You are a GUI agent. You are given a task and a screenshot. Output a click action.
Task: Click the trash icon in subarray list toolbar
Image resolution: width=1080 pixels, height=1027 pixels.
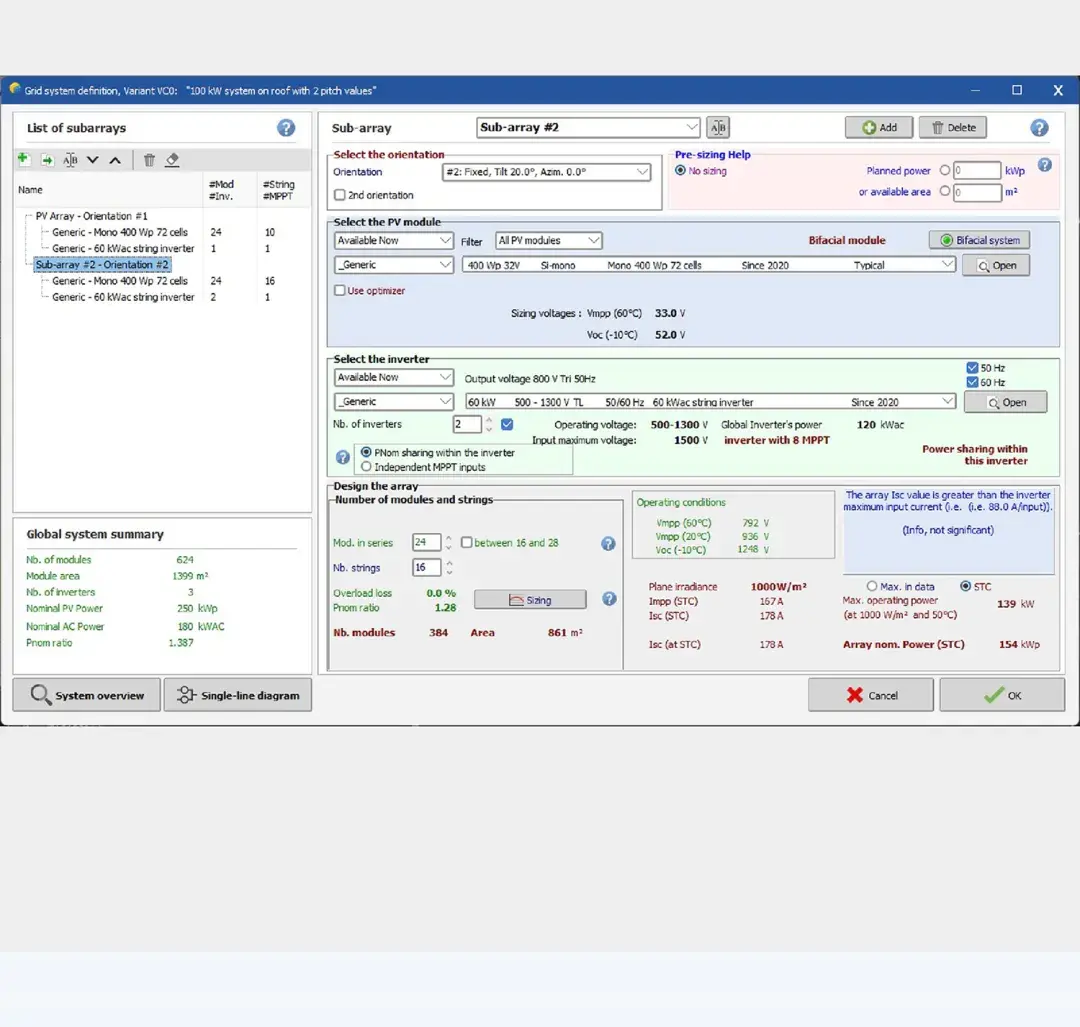click(149, 160)
